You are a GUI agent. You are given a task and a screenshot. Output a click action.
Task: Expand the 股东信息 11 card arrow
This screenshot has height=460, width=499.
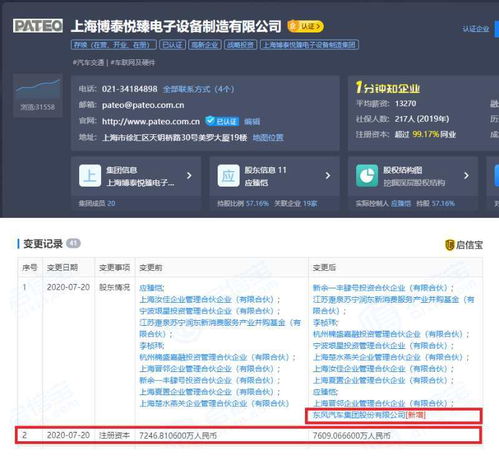click(328, 175)
